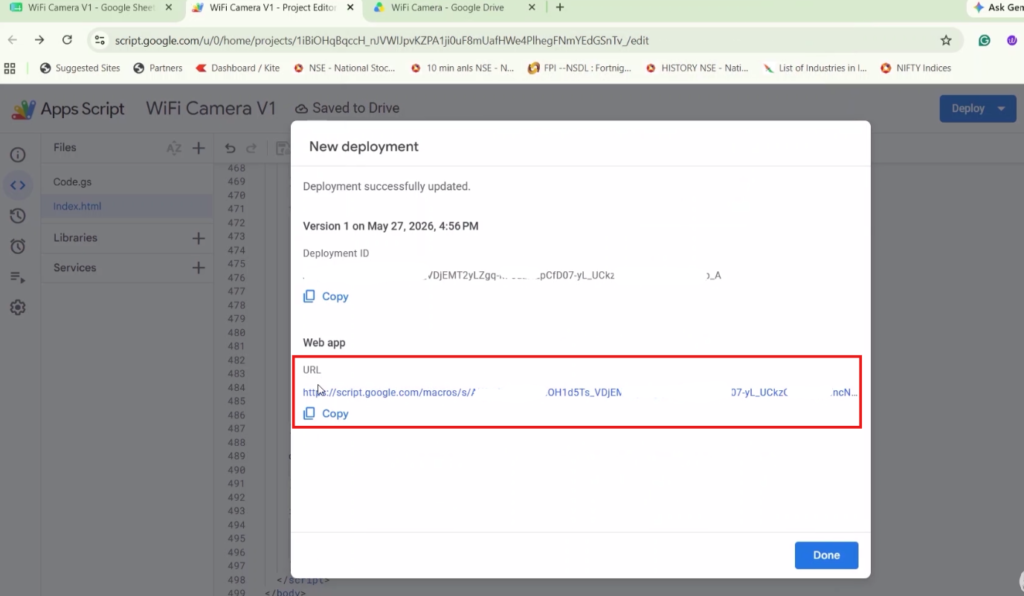Open the Deploy button
Screen dimensions: 1024x596
coord(968,108)
